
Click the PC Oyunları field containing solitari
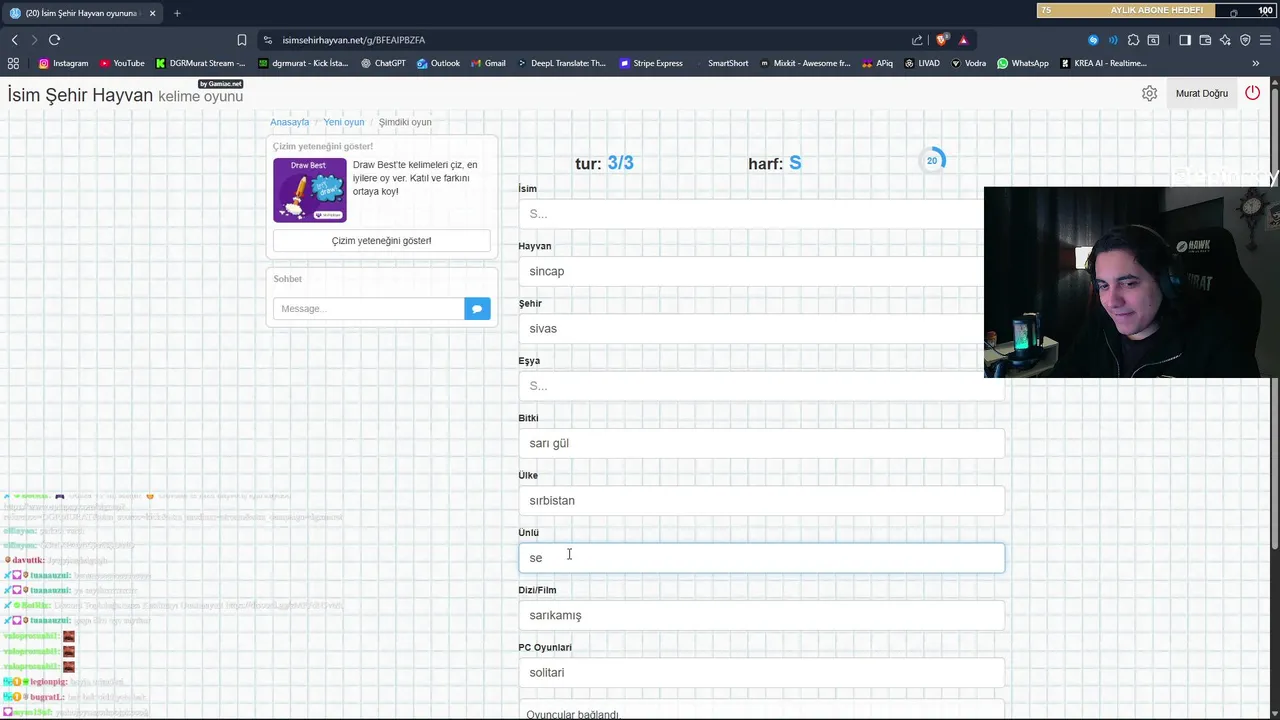tap(761, 673)
